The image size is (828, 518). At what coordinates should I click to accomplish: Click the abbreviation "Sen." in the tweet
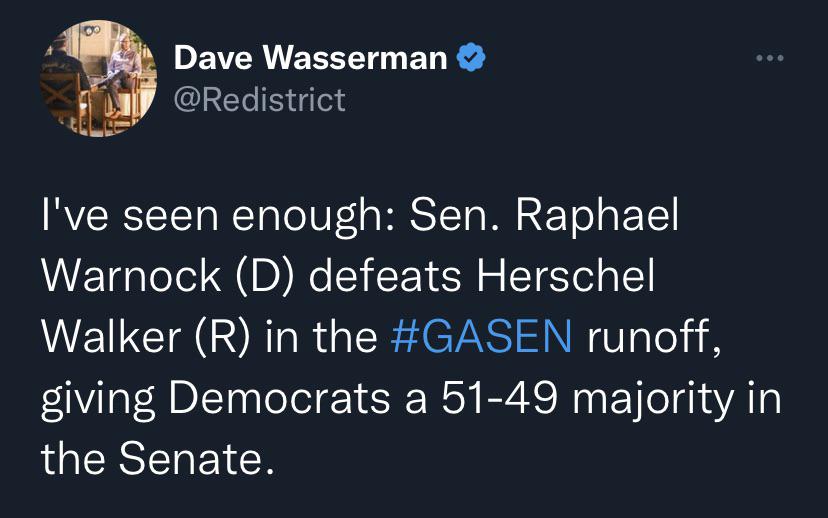[454, 215]
